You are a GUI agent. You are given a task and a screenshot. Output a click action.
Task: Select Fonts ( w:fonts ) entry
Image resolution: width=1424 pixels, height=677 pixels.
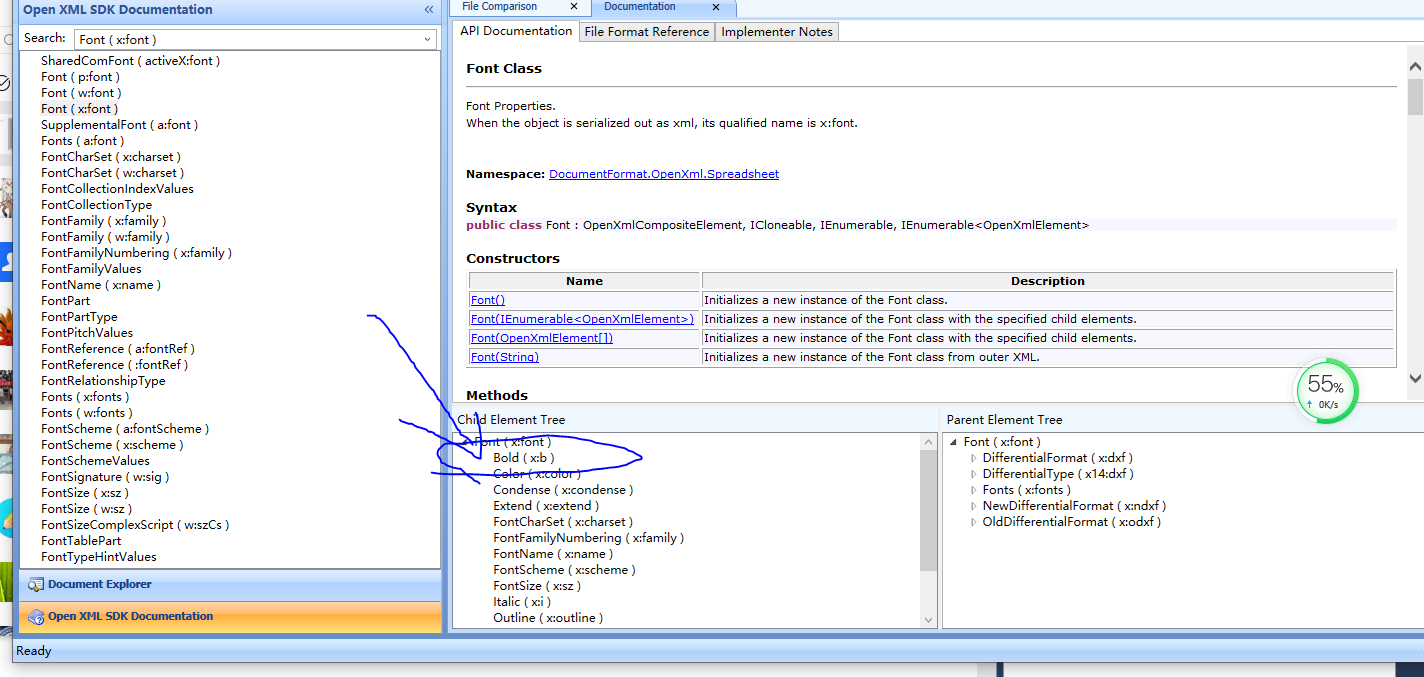87,413
